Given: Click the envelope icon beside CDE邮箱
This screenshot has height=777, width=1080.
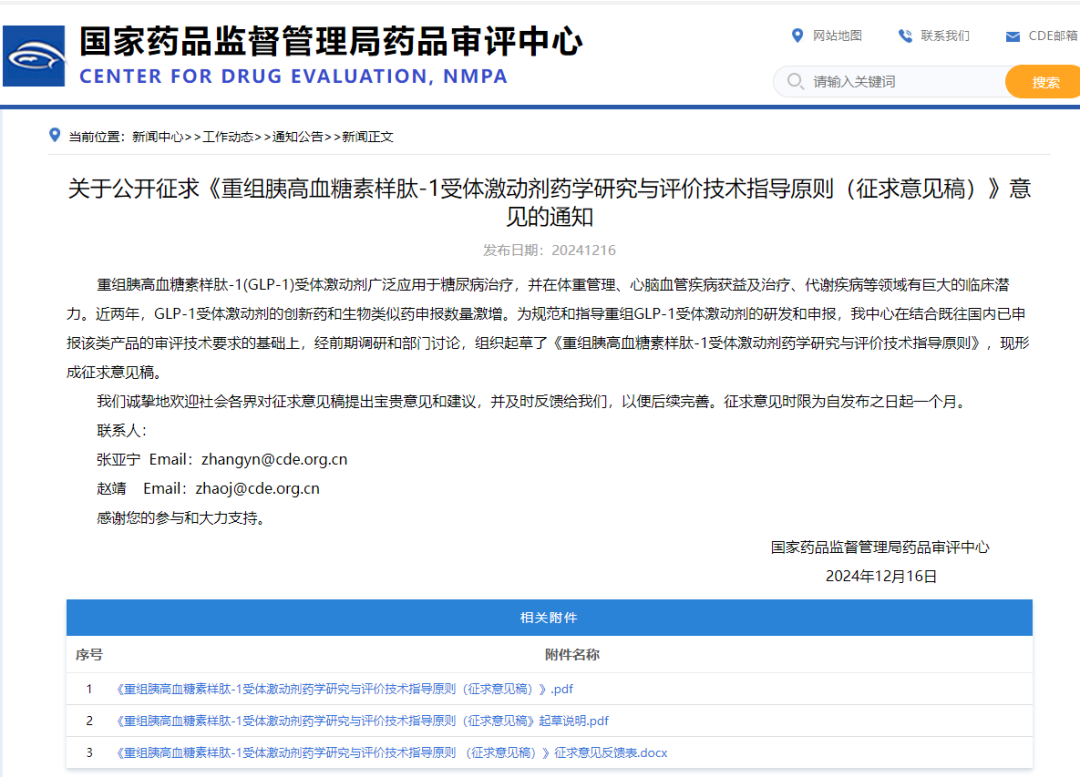Looking at the screenshot, I should click(x=1012, y=37).
